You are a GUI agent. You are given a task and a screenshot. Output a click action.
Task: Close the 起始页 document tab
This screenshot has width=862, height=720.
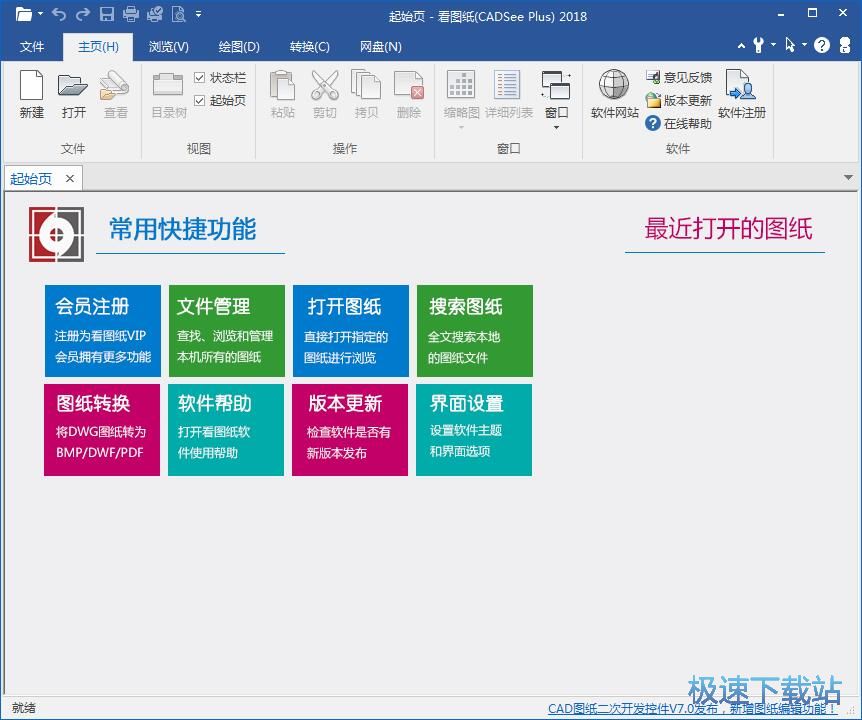tap(70, 178)
